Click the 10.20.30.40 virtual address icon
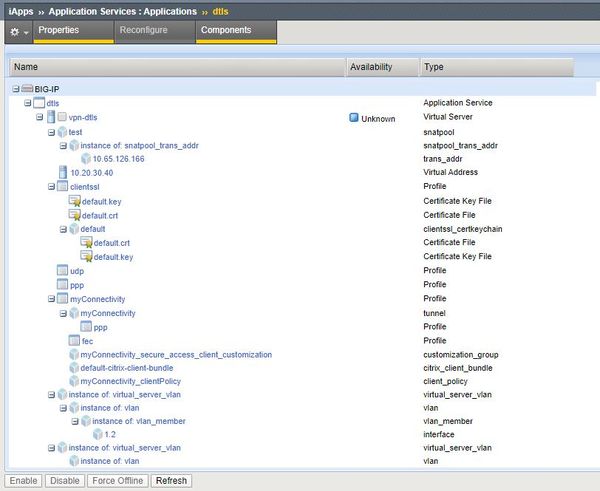This screenshot has width=600, height=491. [x=62, y=172]
